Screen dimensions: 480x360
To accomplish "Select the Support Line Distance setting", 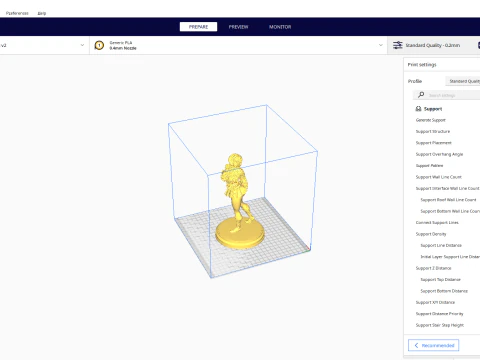I will tap(441, 245).
